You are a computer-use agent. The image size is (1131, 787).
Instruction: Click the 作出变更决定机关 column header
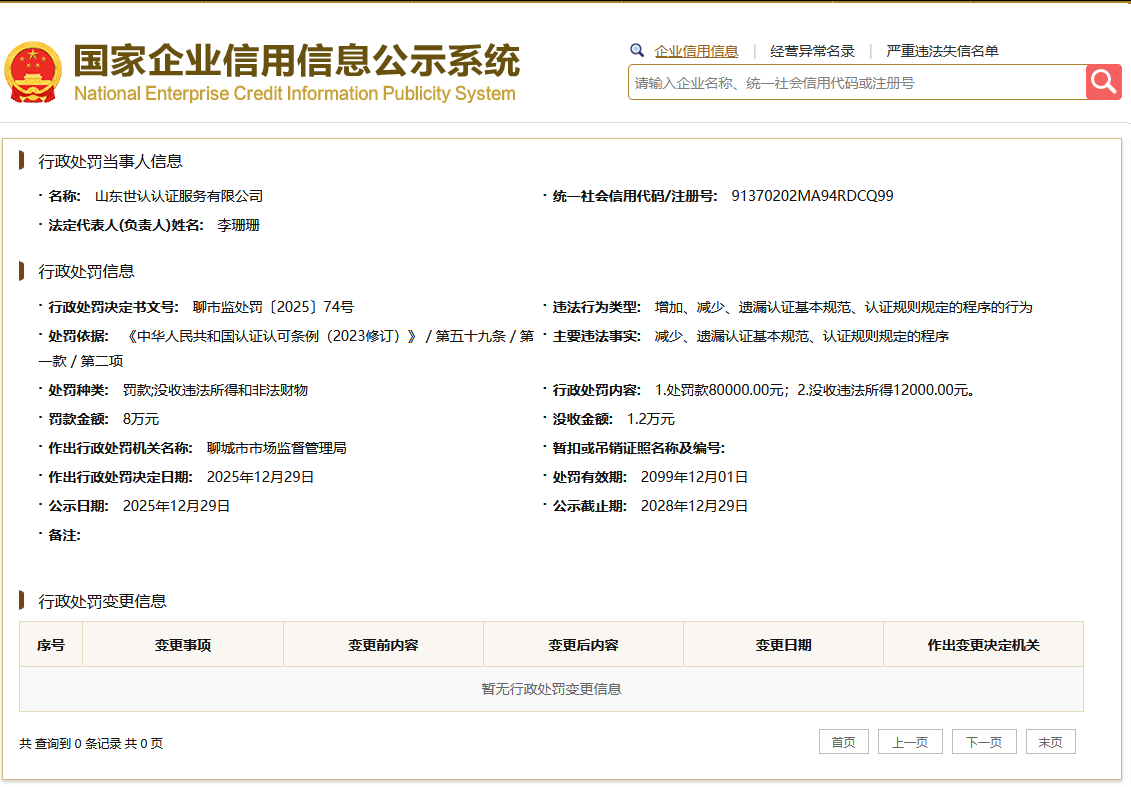[x=984, y=645]
